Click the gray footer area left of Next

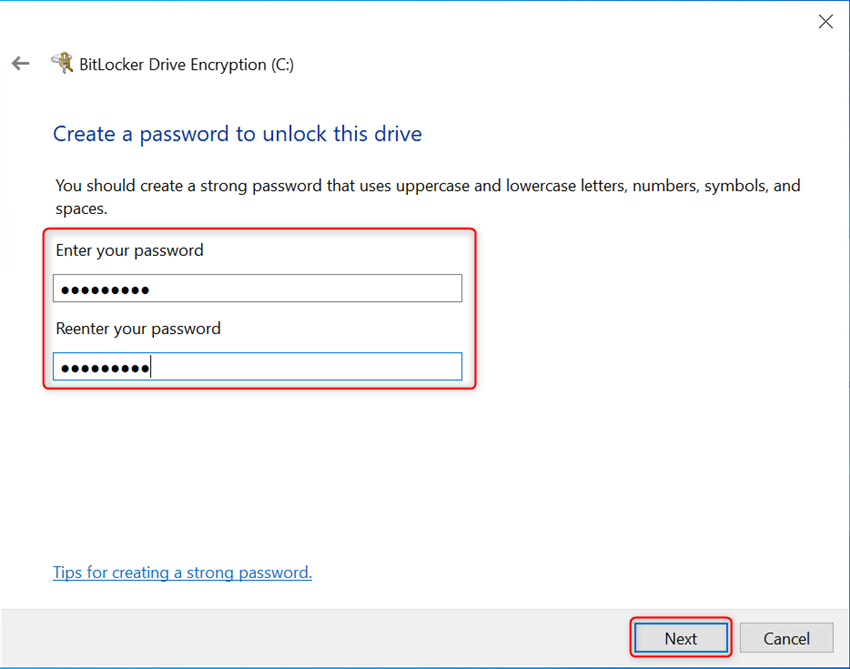point(300,638)
